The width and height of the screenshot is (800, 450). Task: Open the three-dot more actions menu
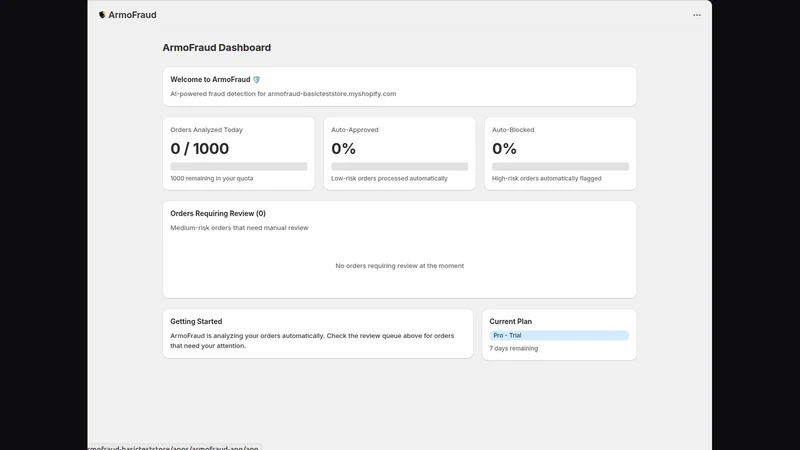point(696,15)
